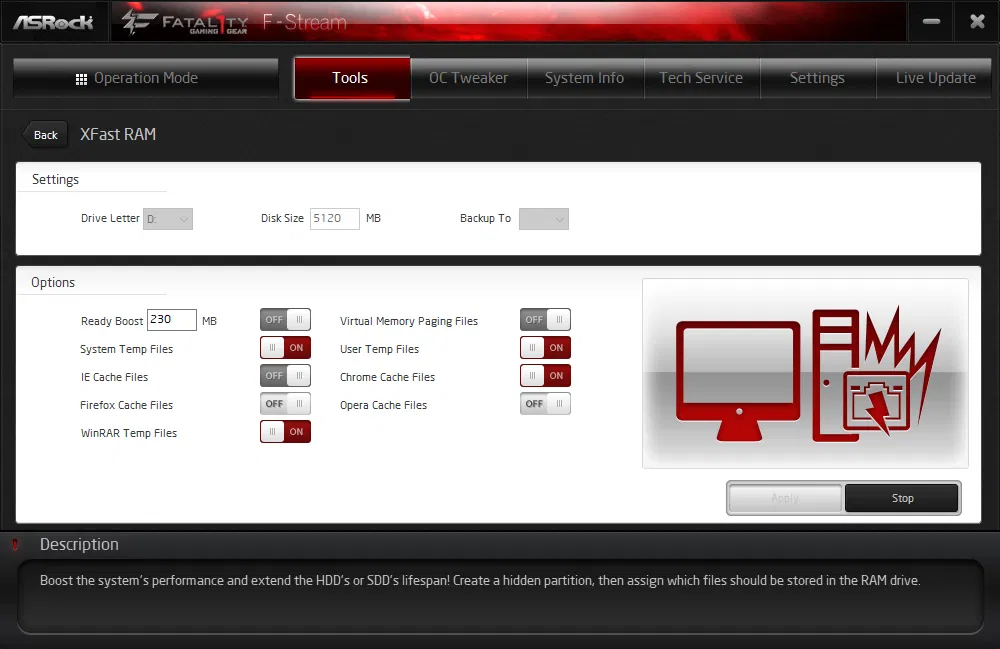Switch to the OC Tweaker tab
Viewport: 1000px width, 649px height.
(x=469, y=78)
